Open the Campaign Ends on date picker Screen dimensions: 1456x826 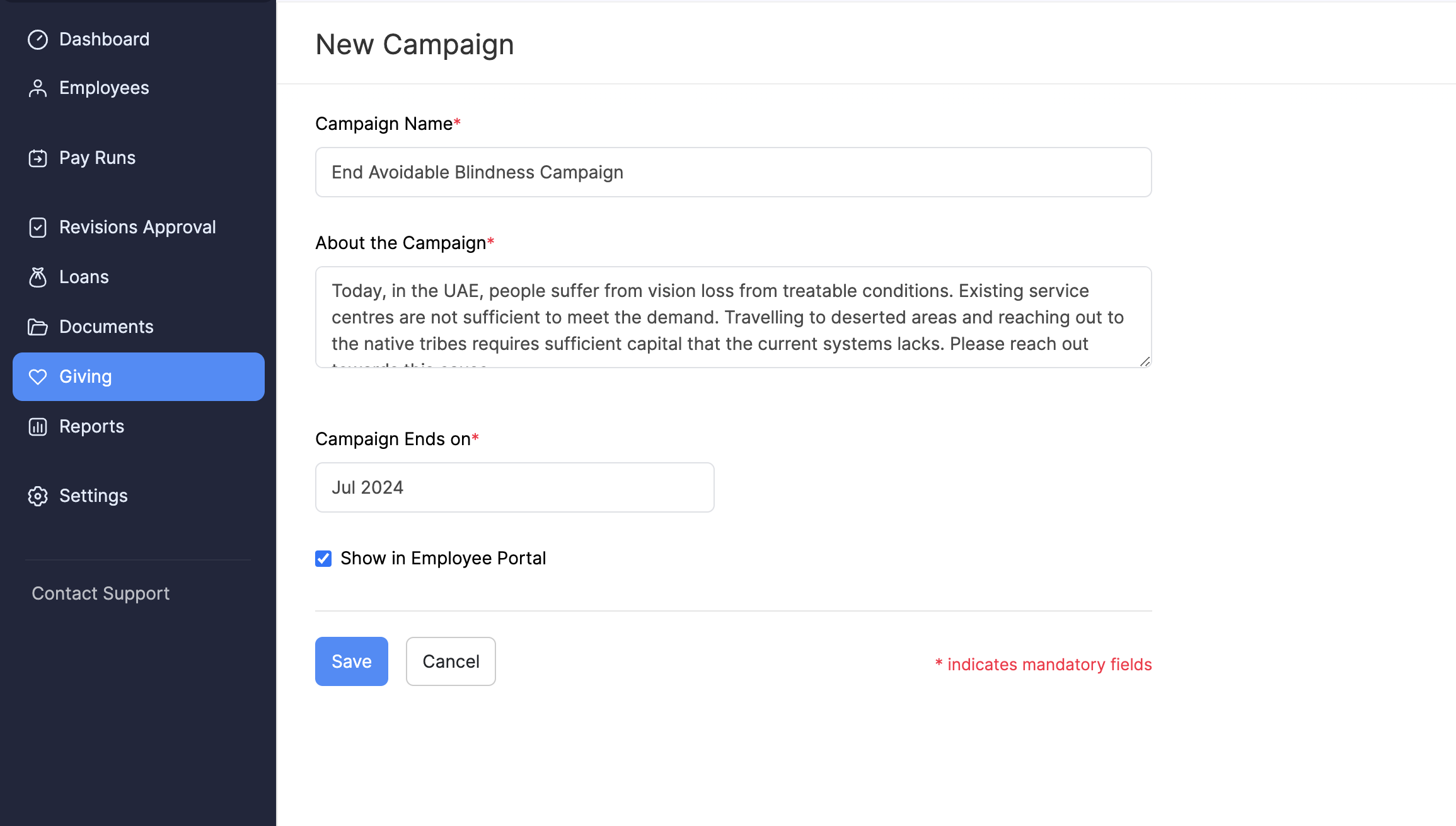click(514, 487)
